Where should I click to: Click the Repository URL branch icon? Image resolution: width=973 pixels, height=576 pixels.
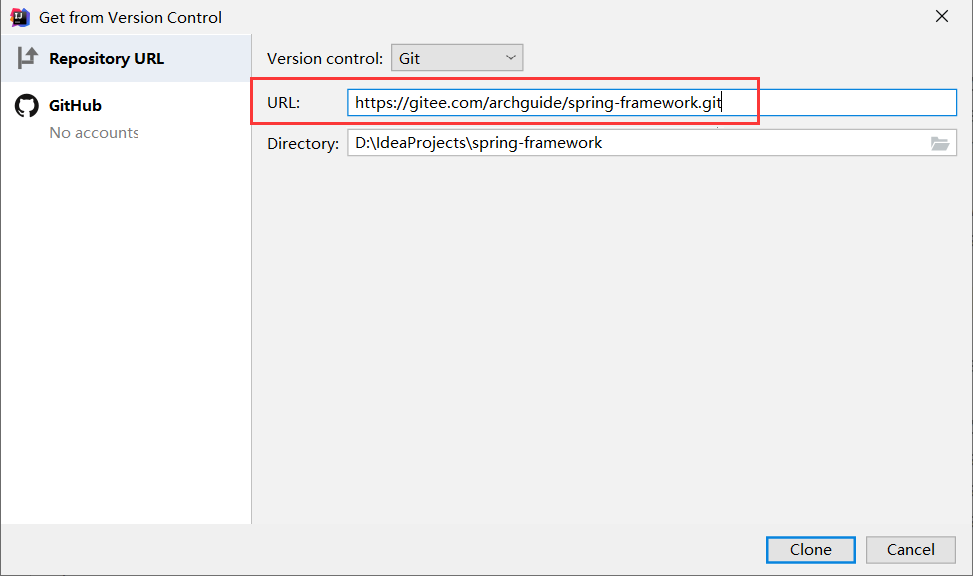pyautogui.click(x=27, y=58)
